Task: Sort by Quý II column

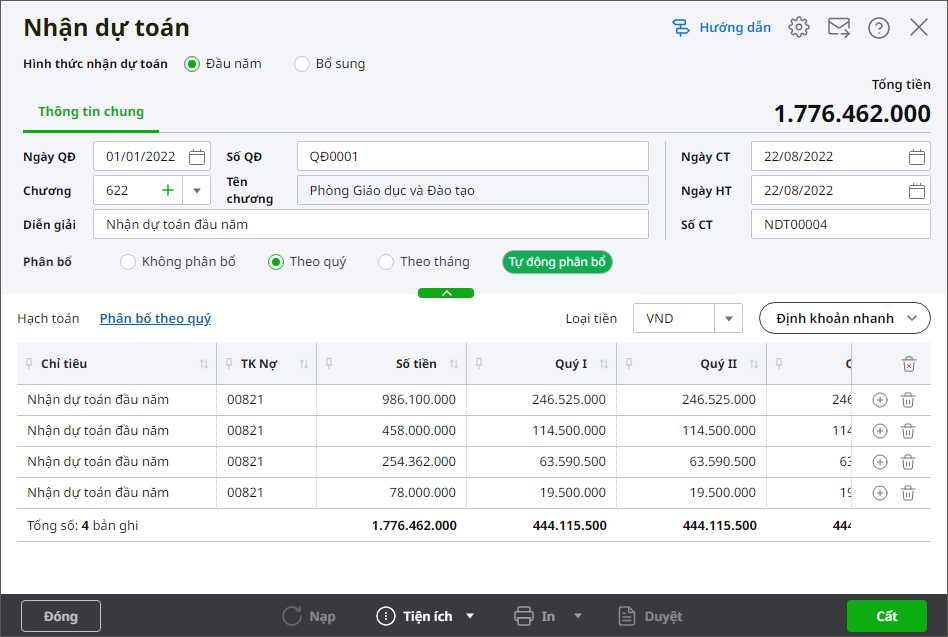Action: (x=754, y=364)
